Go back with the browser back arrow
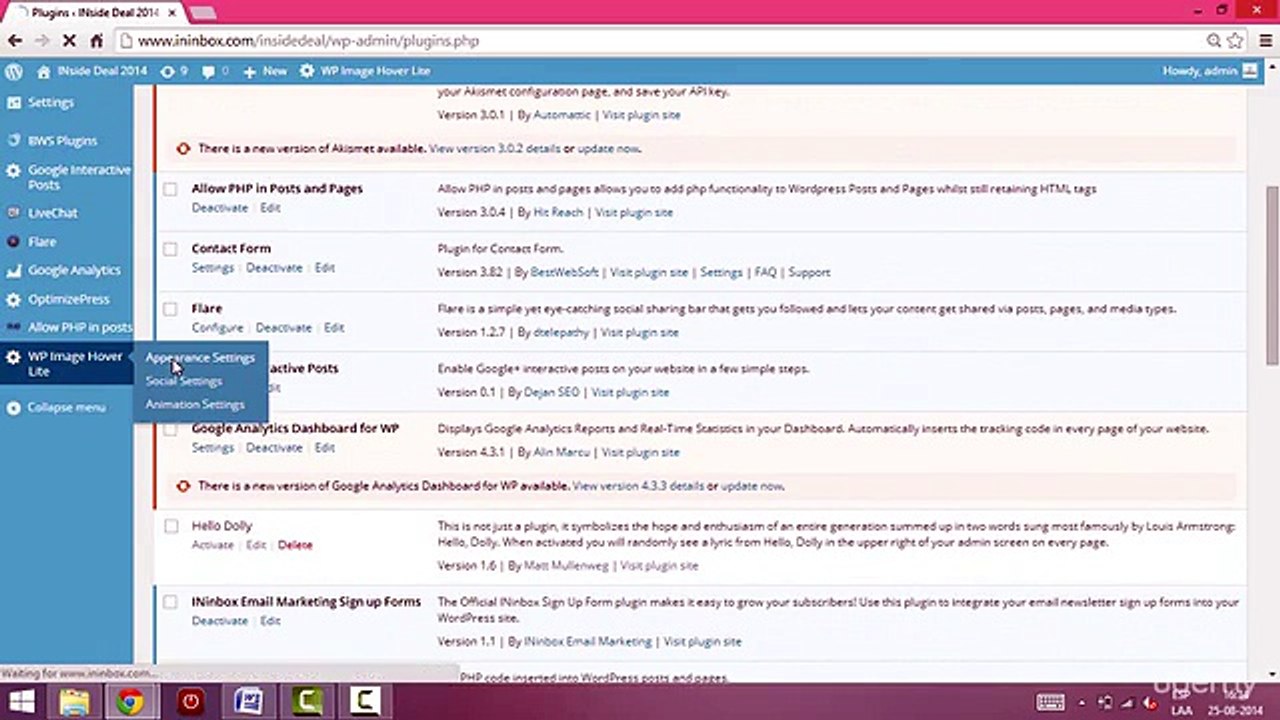 click(x=15, y=41)
